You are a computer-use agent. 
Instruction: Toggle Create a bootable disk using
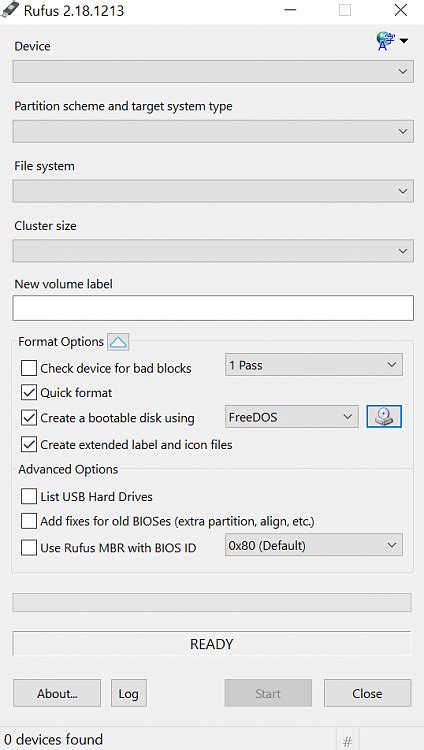29,418
